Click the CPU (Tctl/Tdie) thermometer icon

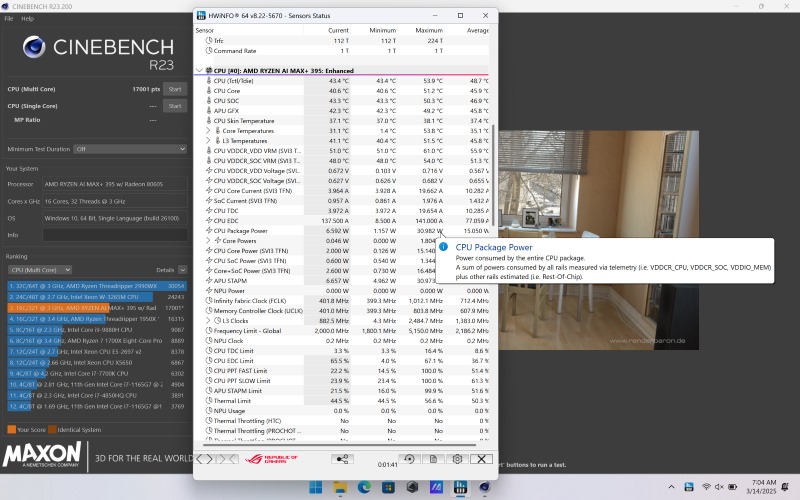pyautogui.click(x=209, y=81)
